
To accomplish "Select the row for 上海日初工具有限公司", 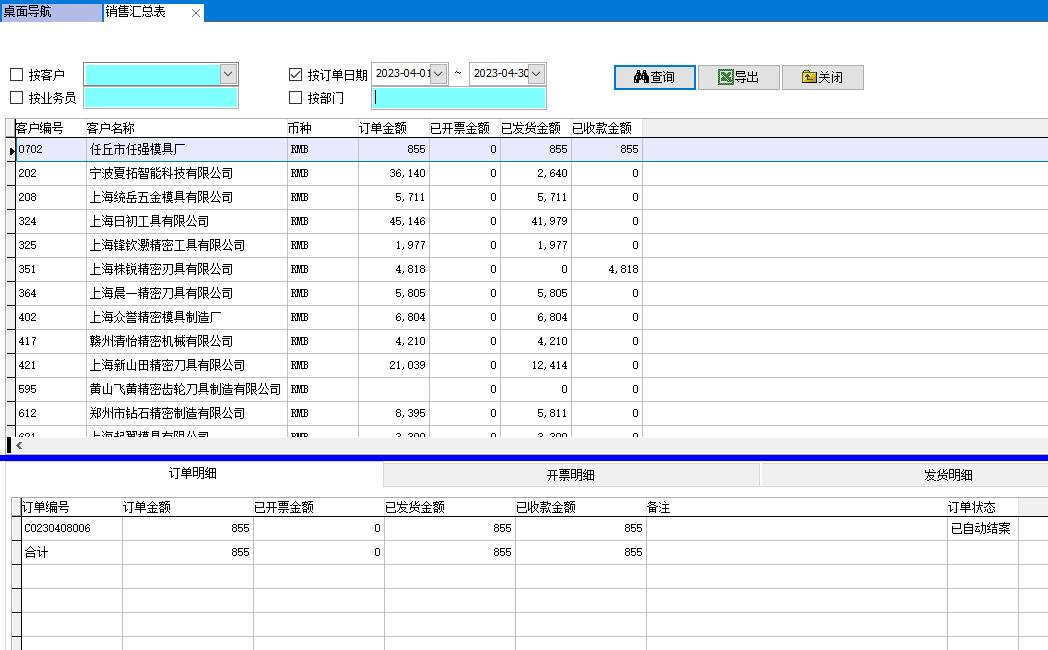I will point(180,220).
